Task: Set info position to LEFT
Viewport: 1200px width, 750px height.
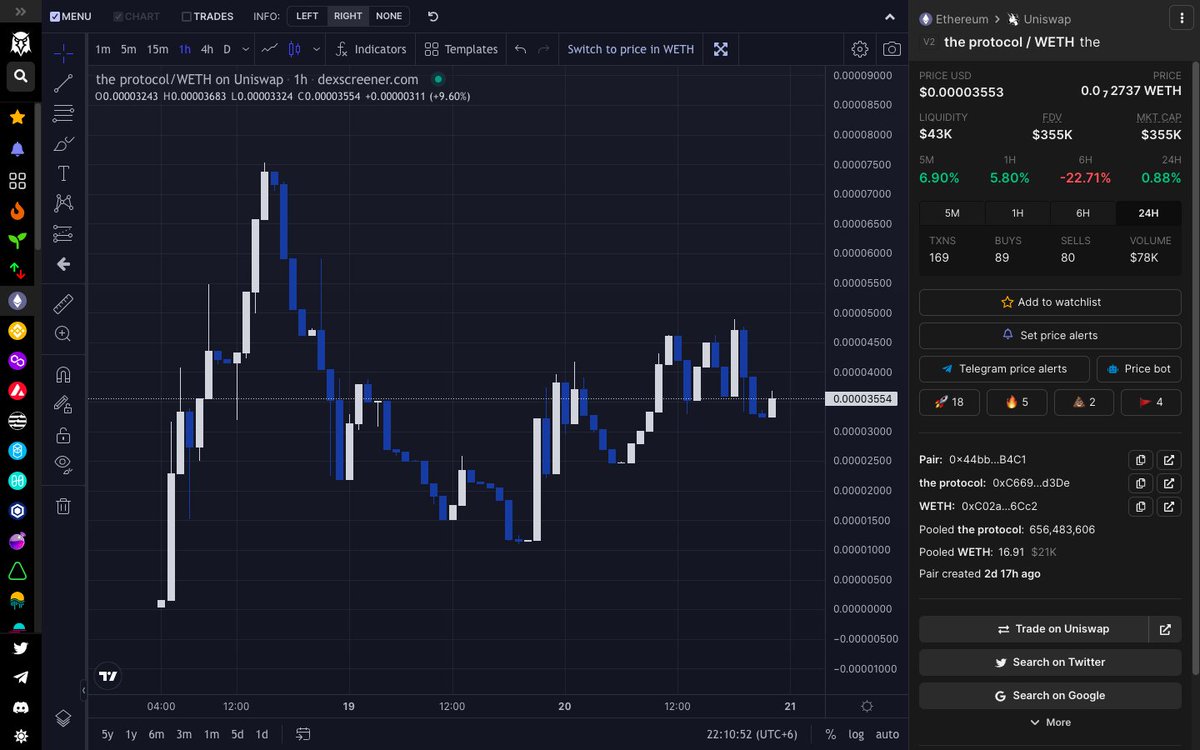Action: click(x=307, y=16)
